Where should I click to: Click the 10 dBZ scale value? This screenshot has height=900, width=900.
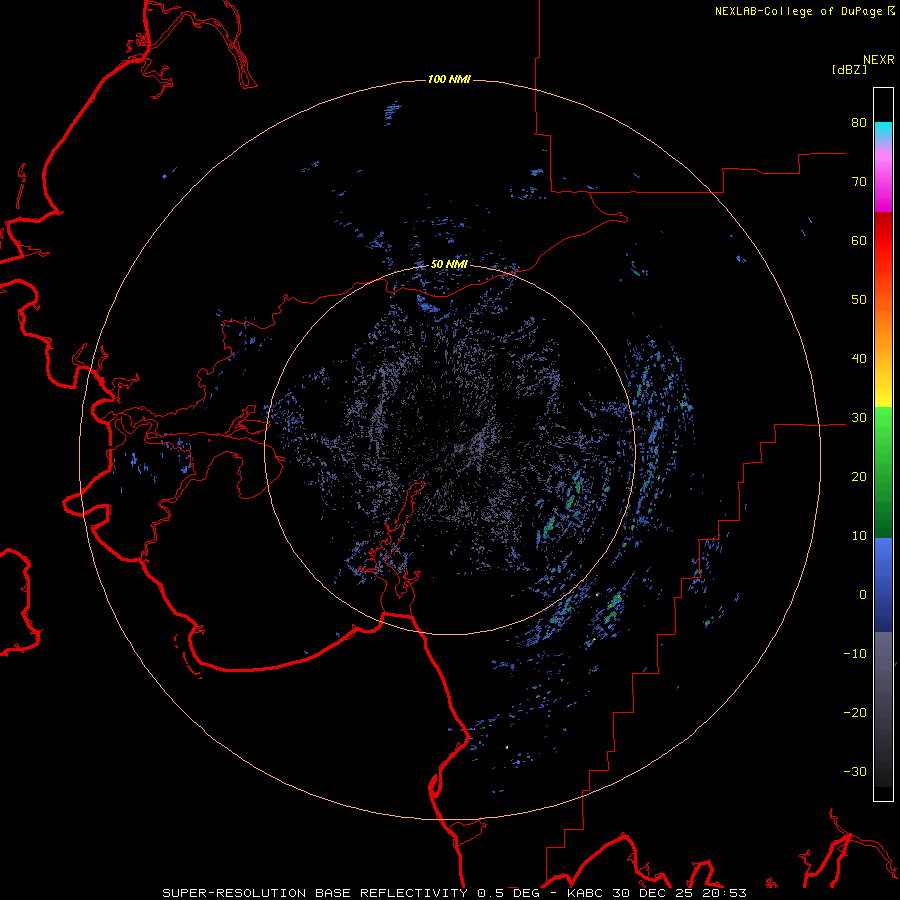point(859,536)
